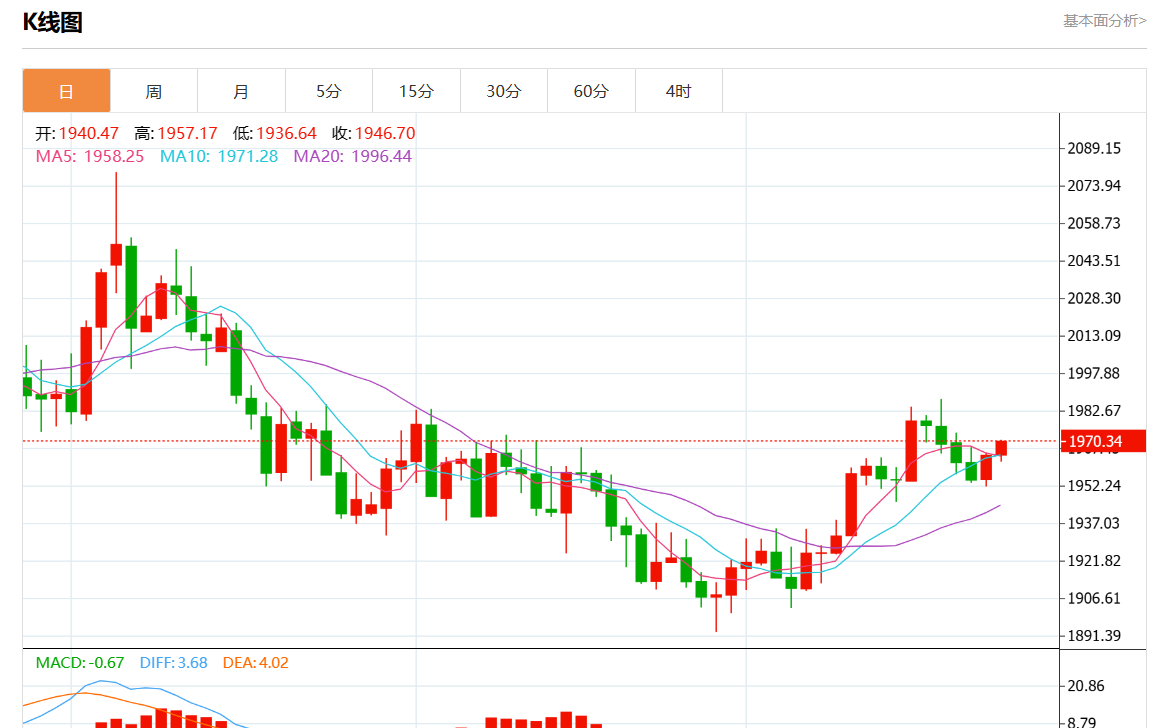The height and width of the screenshot is (728, 1171).
Task: Click the 2089.15 price axis label
Action: (x=1094, y=149)
